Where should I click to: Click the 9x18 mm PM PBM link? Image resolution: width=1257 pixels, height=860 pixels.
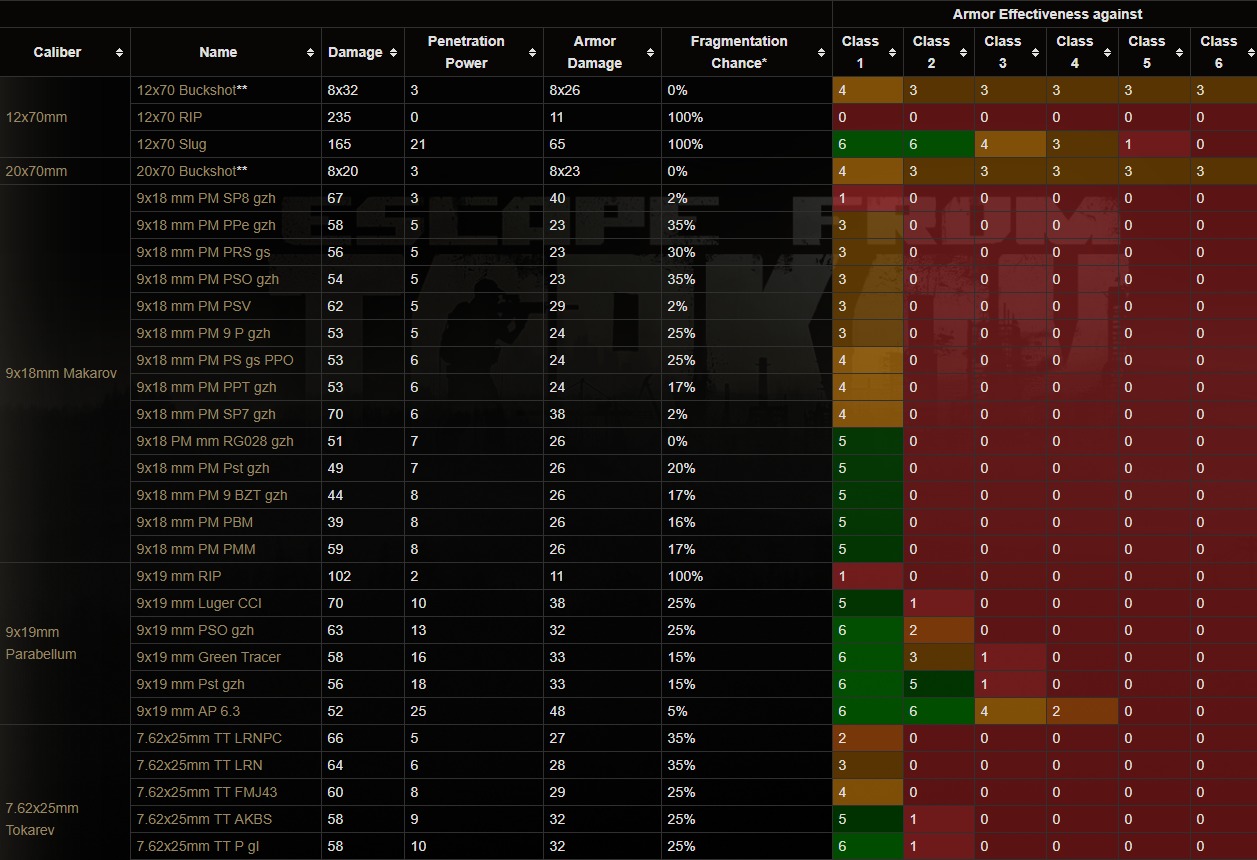194,522
